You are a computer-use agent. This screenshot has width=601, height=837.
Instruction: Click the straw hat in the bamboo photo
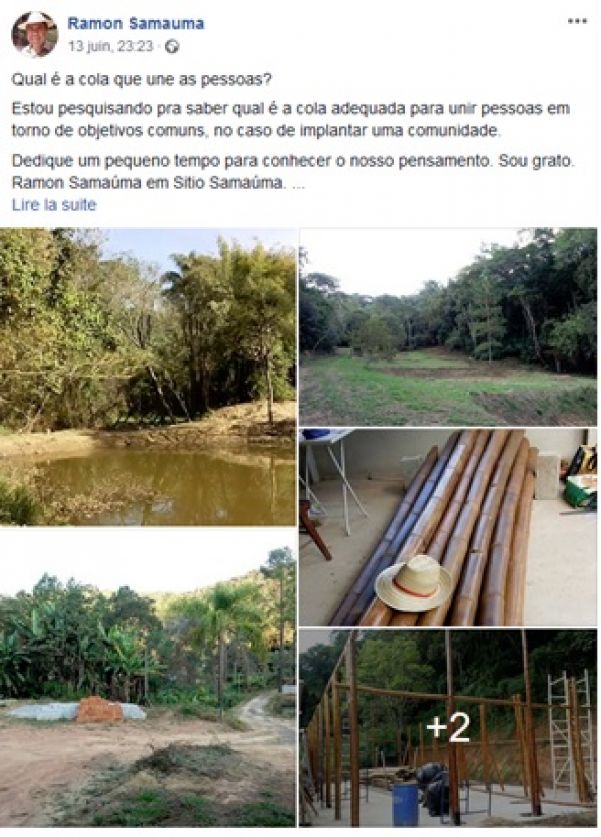tap(413, 583)
